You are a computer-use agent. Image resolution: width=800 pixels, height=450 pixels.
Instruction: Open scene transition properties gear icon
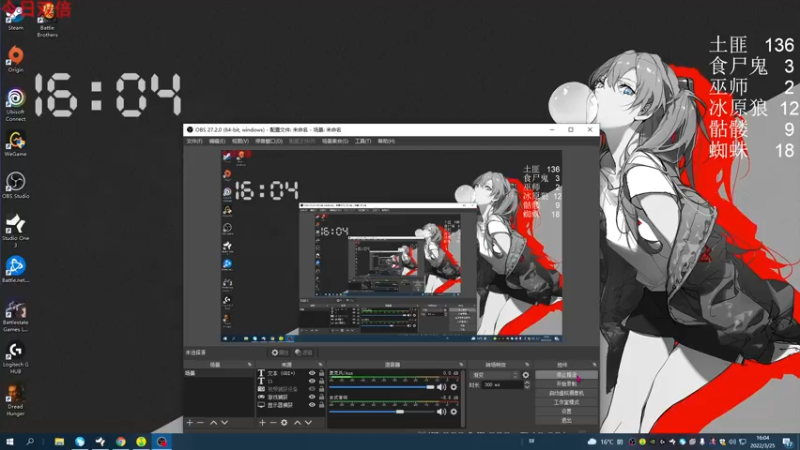tap(526, 375)
